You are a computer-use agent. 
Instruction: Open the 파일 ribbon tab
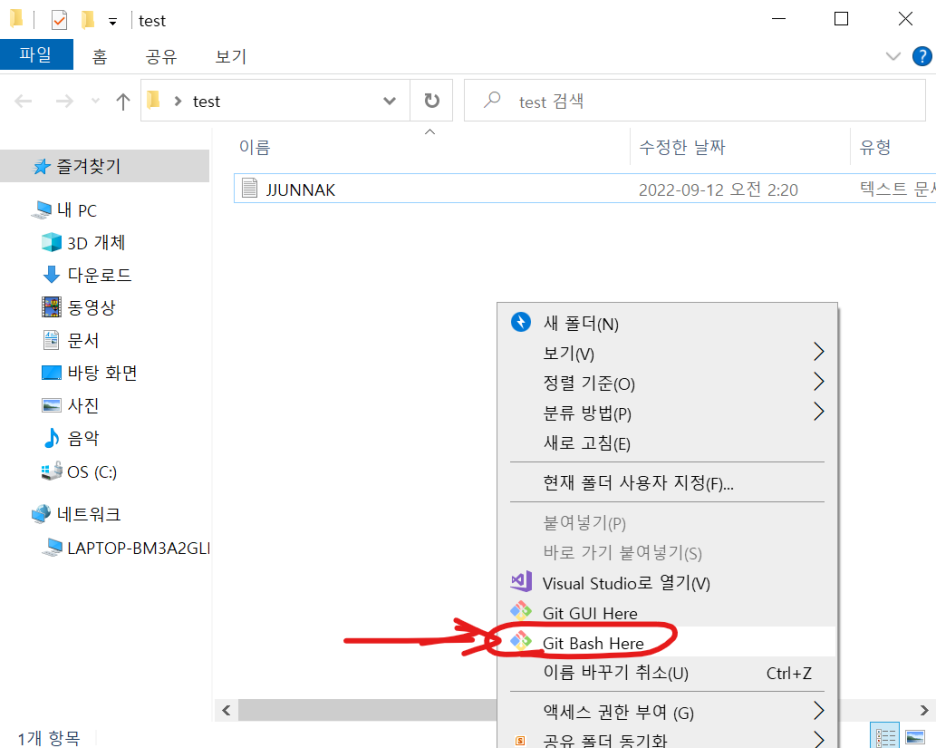click(36, 55)
